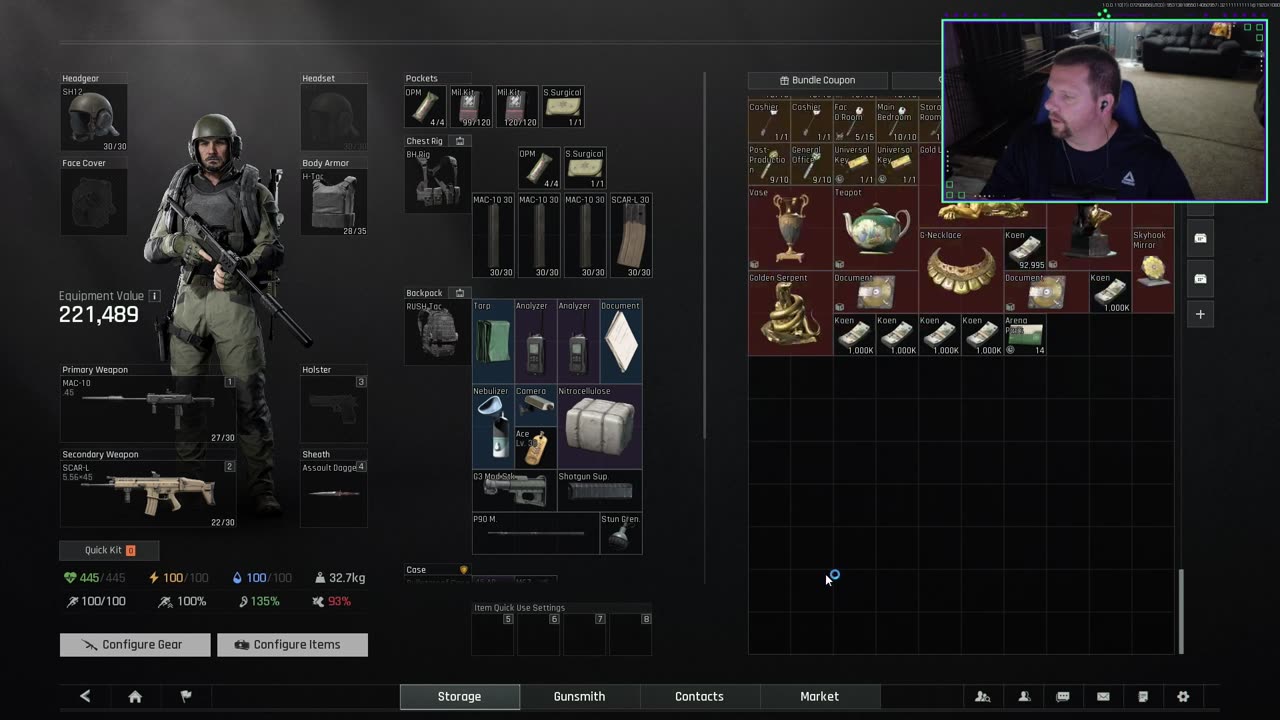Select the Main Bedroom key
This screenshot has height=720, width=1280.
click(897, 122)
